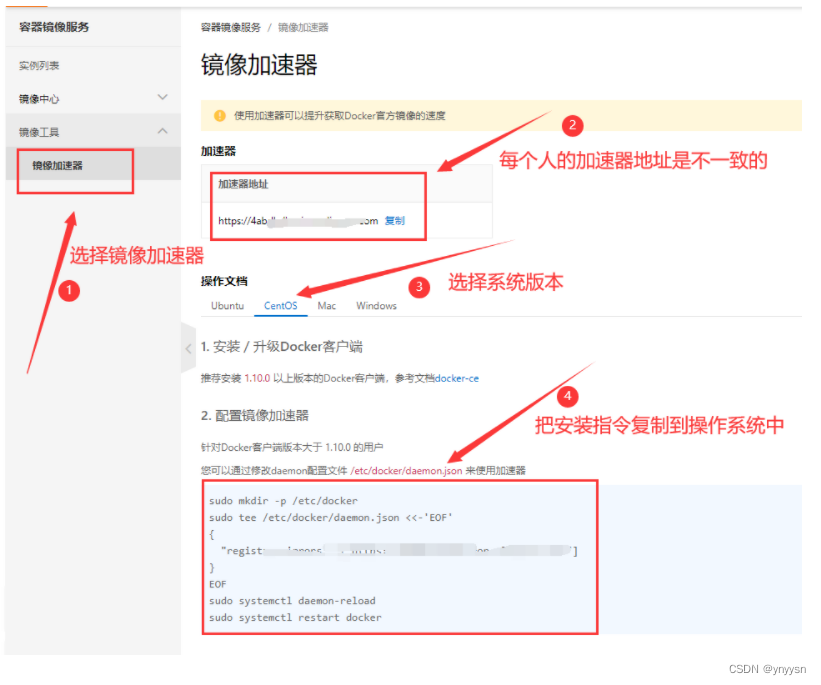Click 镜像加速器 breadcrumb item
The width and height of the screenshot is (821, 685).
(303, 27)
